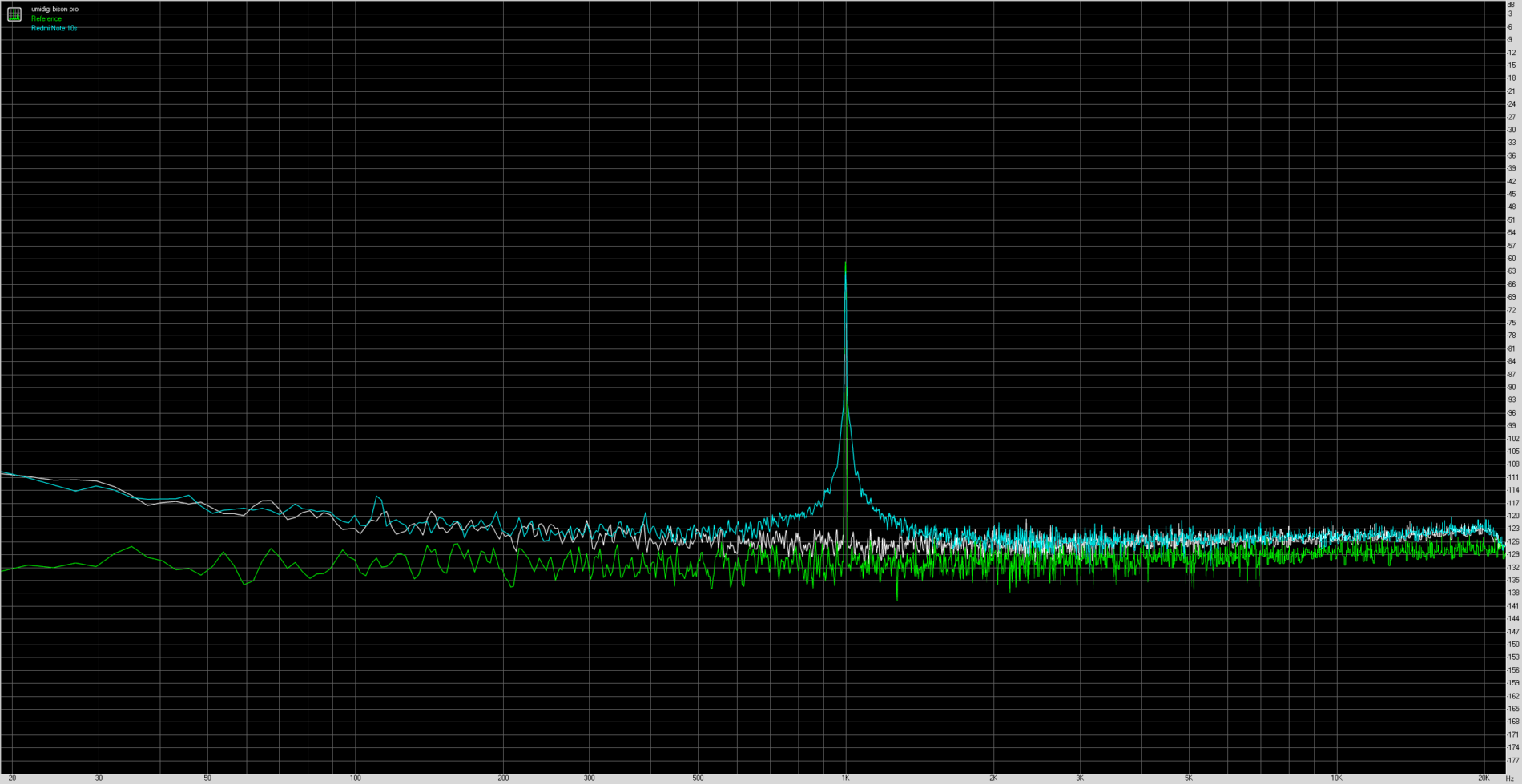Click the tip of the 1 kHz peak

[845, 263]
